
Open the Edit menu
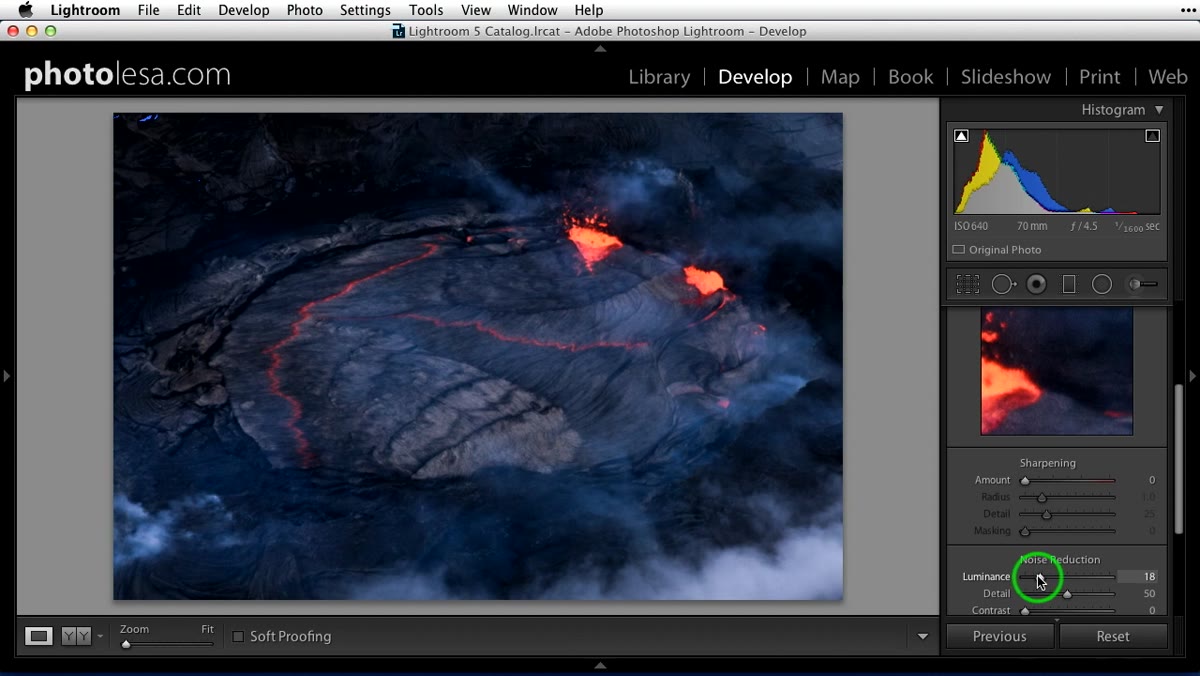[x=189, y=10]
